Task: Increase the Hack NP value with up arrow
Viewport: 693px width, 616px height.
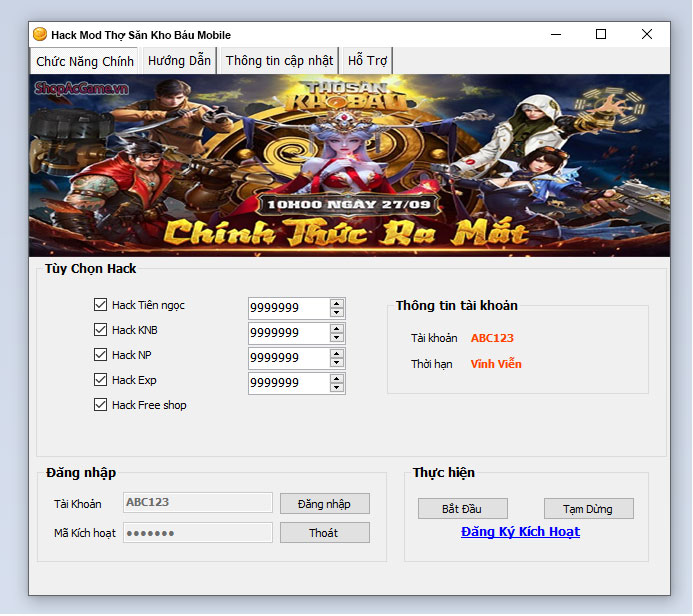Action: [x=337, y=354]
